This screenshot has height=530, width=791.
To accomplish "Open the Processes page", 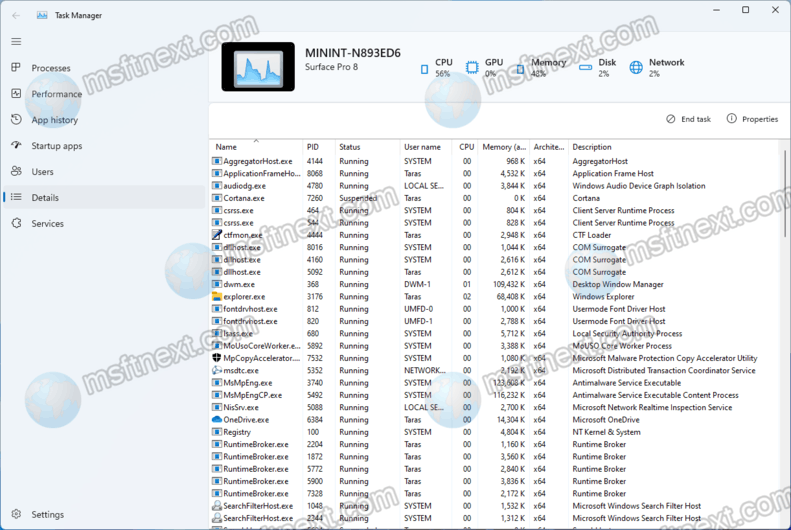I will pyautogui.click(x=50, y=68).
